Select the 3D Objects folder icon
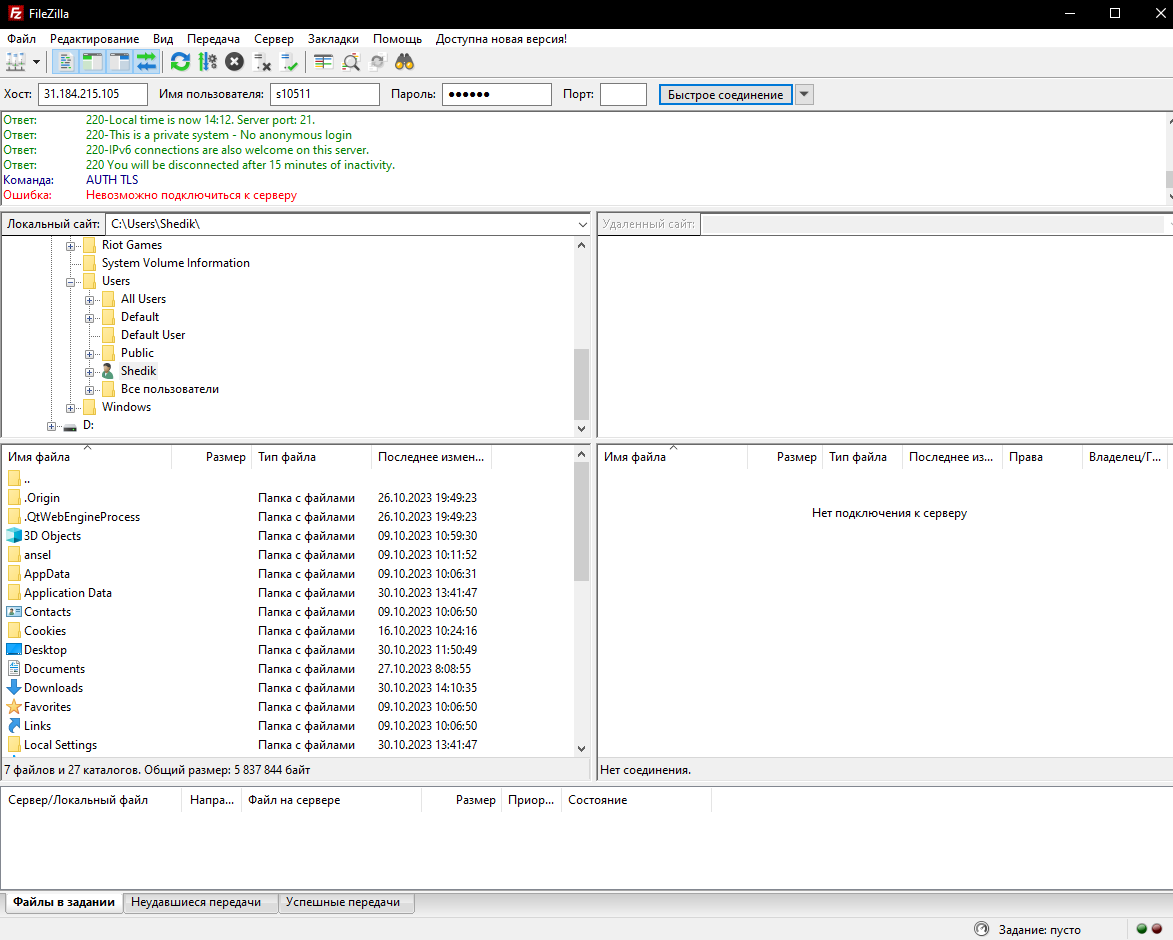The height and width of the screenshot is (940, 1173). click(x=14, y=535)
